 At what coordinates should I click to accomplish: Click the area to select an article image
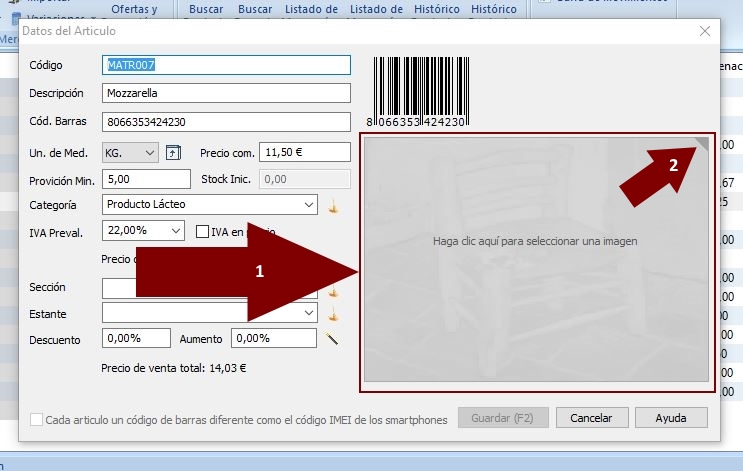(x=536, y=260)
